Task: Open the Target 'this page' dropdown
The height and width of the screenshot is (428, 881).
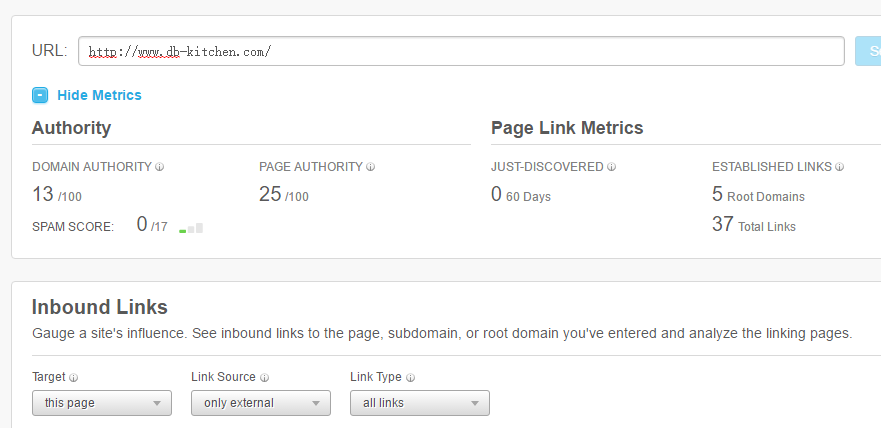Action: click(102, 403)
